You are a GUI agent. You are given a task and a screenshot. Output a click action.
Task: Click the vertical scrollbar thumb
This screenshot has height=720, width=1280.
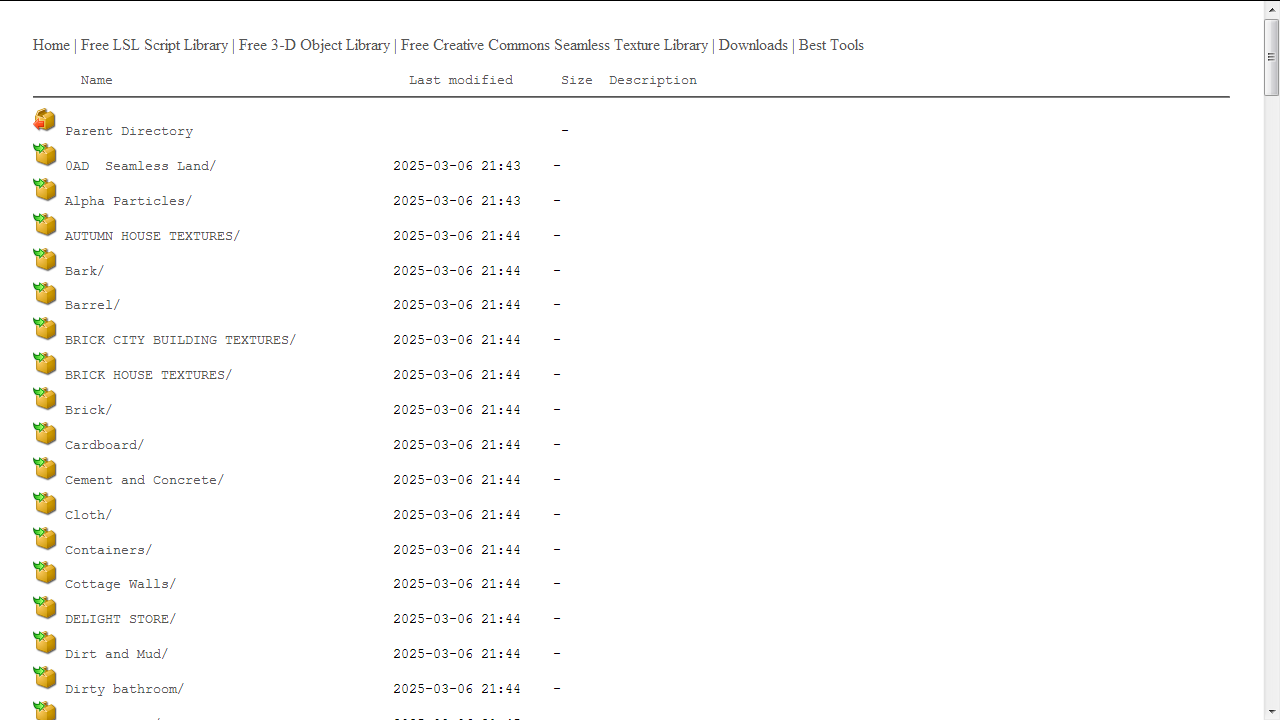point(1271,58)
